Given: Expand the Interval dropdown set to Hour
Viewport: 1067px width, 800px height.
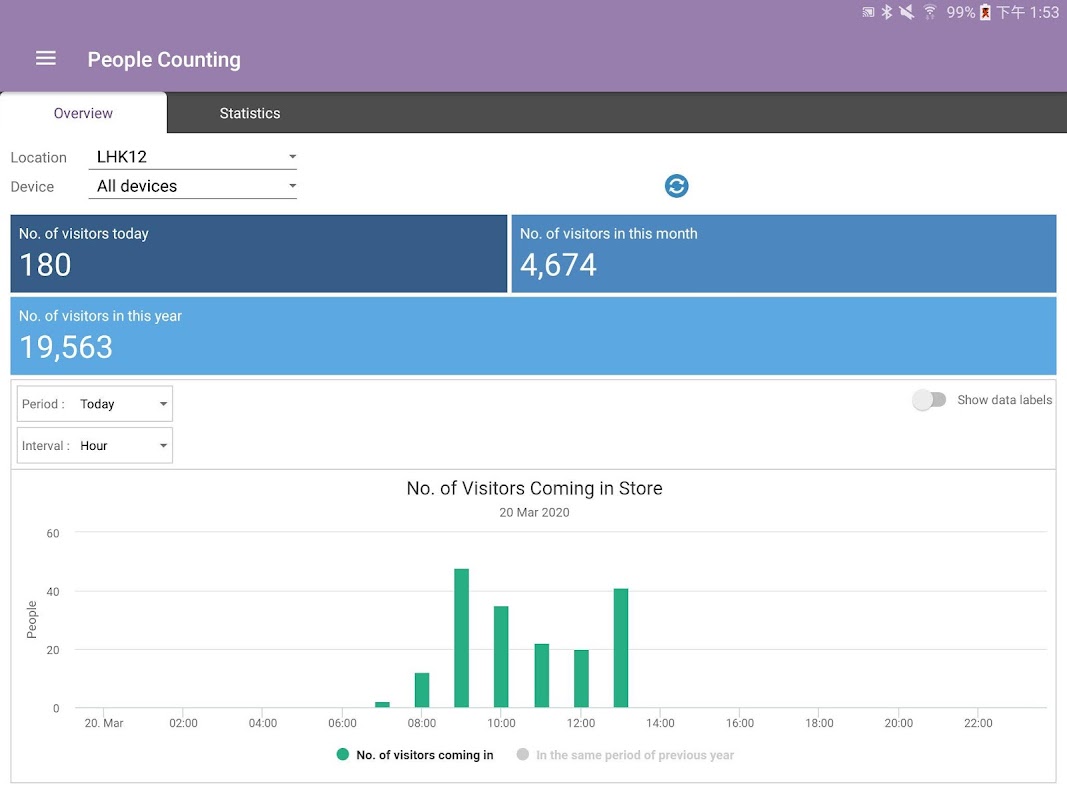Looking at the screenshot, I should click(95, 446).
